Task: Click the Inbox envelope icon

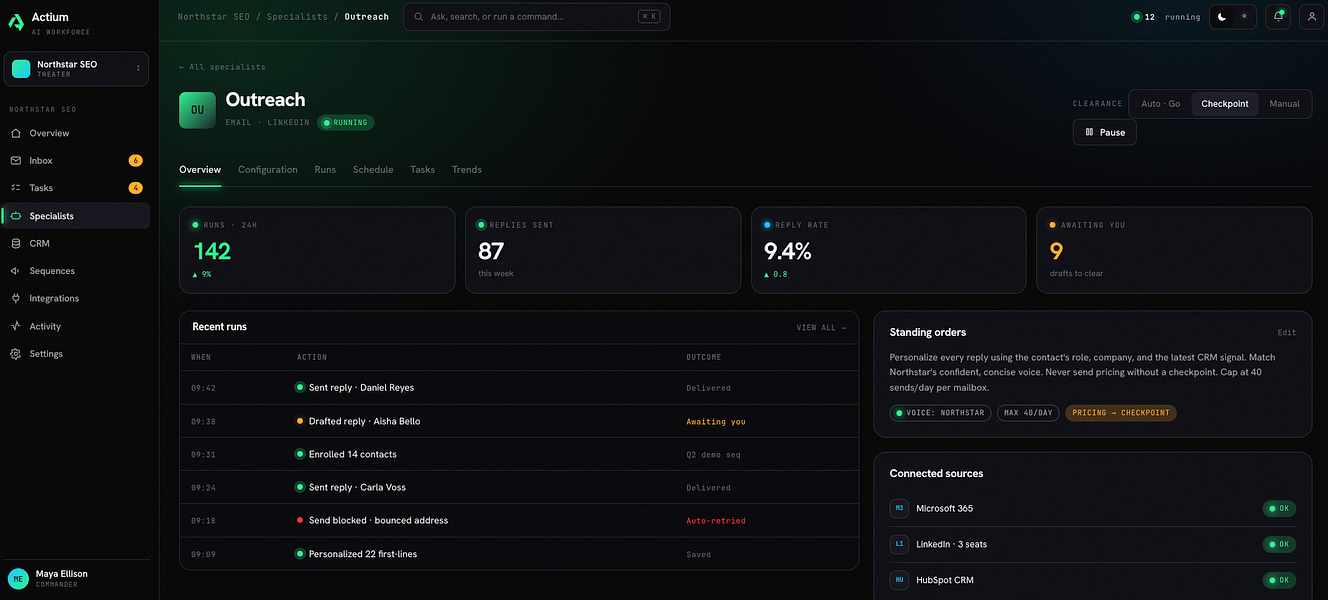Action: (16, 160)
